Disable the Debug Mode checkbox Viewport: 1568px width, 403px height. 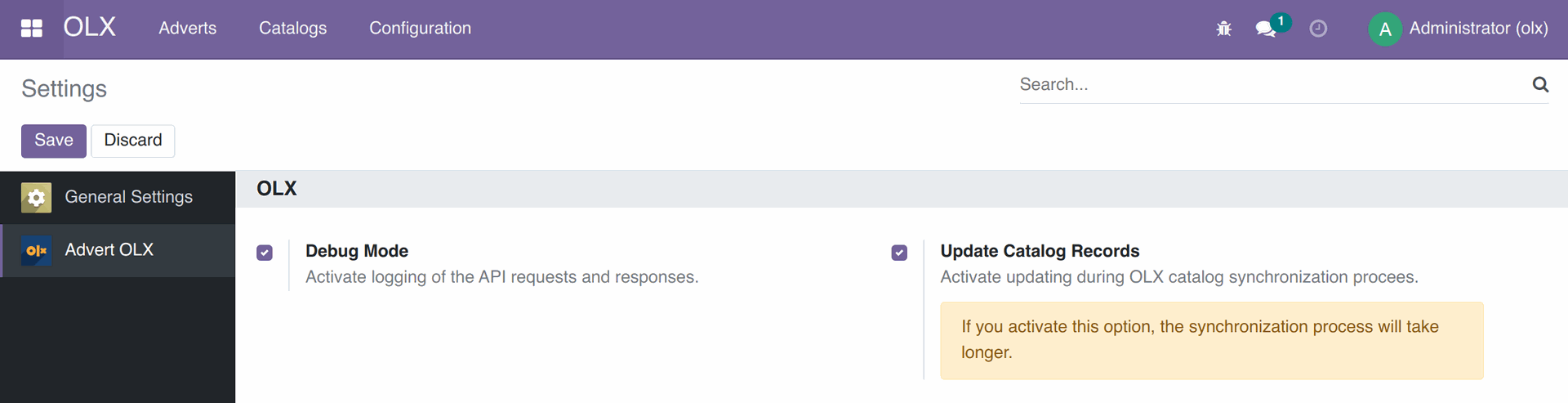point(265,253)
